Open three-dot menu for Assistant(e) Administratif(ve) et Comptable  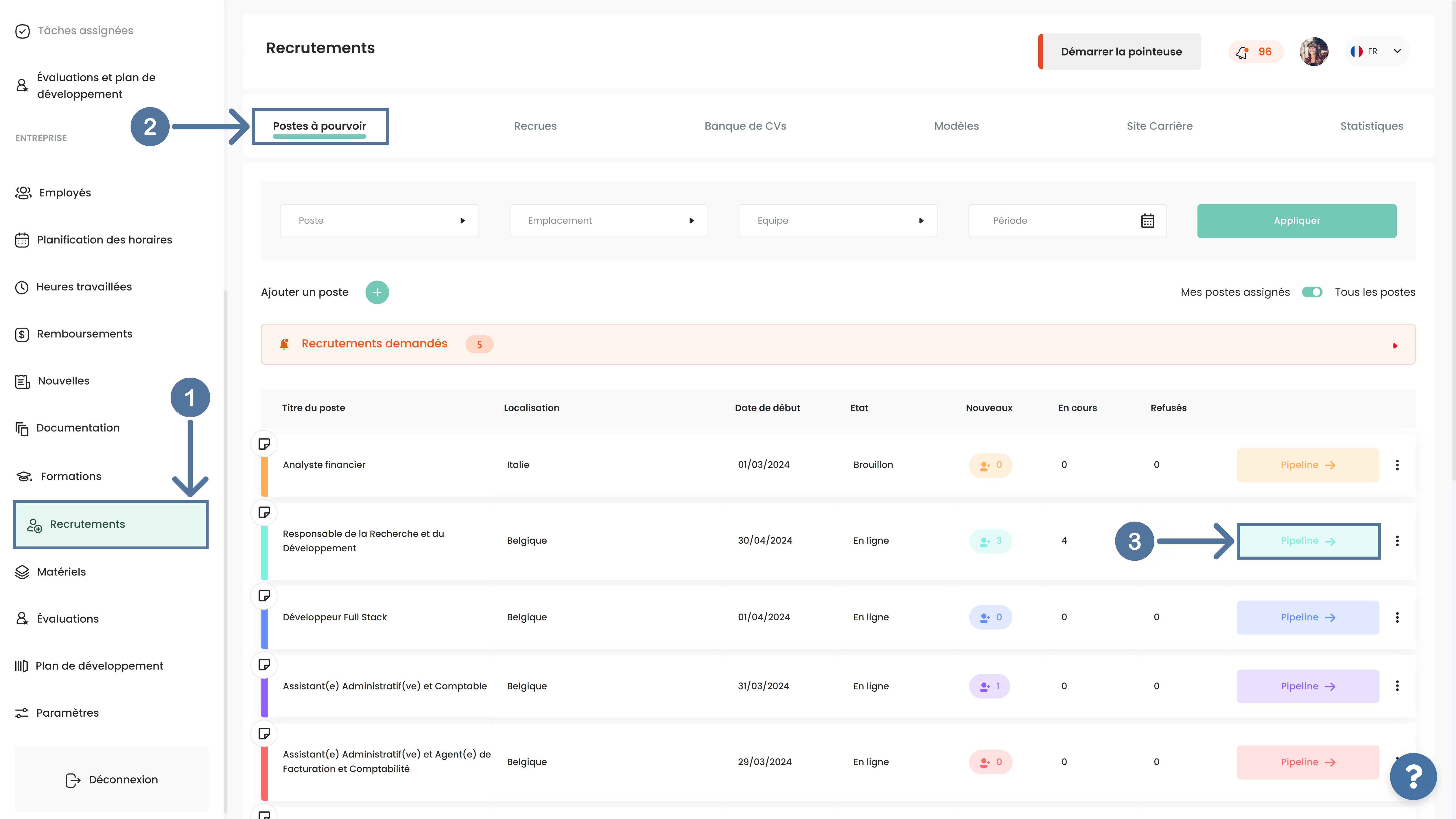(1397, 686)
